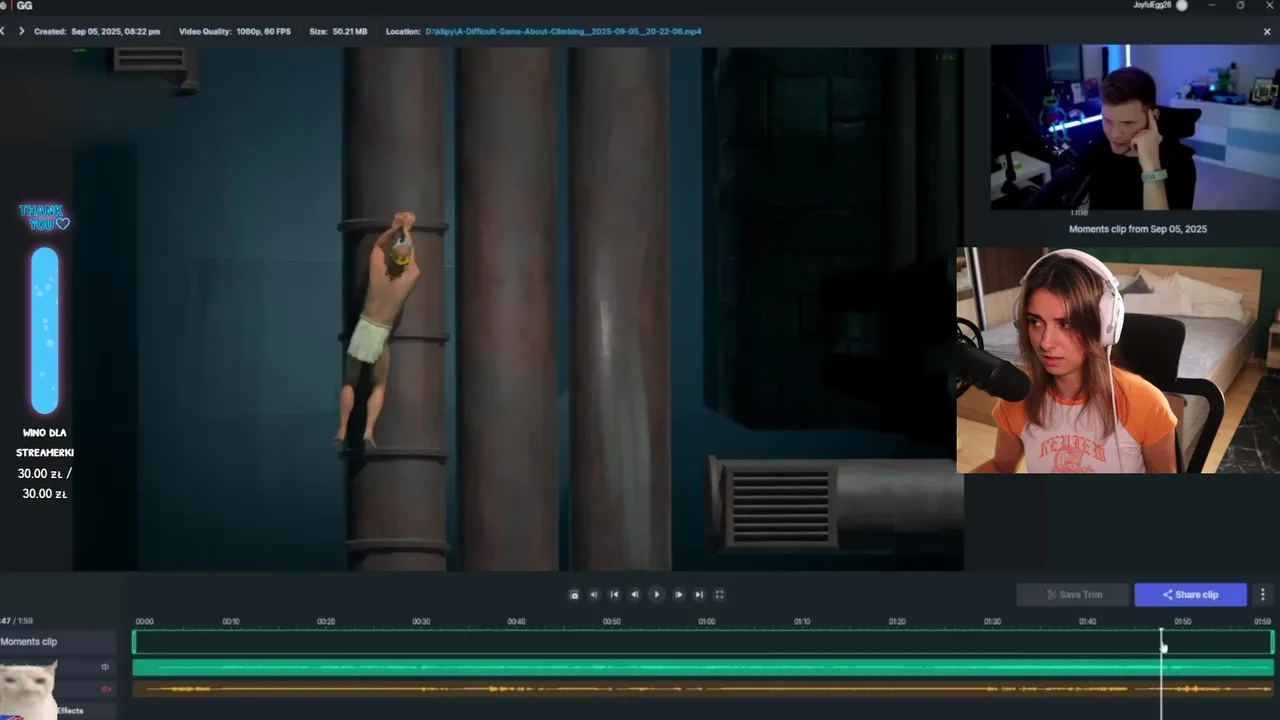
Task: Unmute the orange microphone track
Action: pos(105,689)
